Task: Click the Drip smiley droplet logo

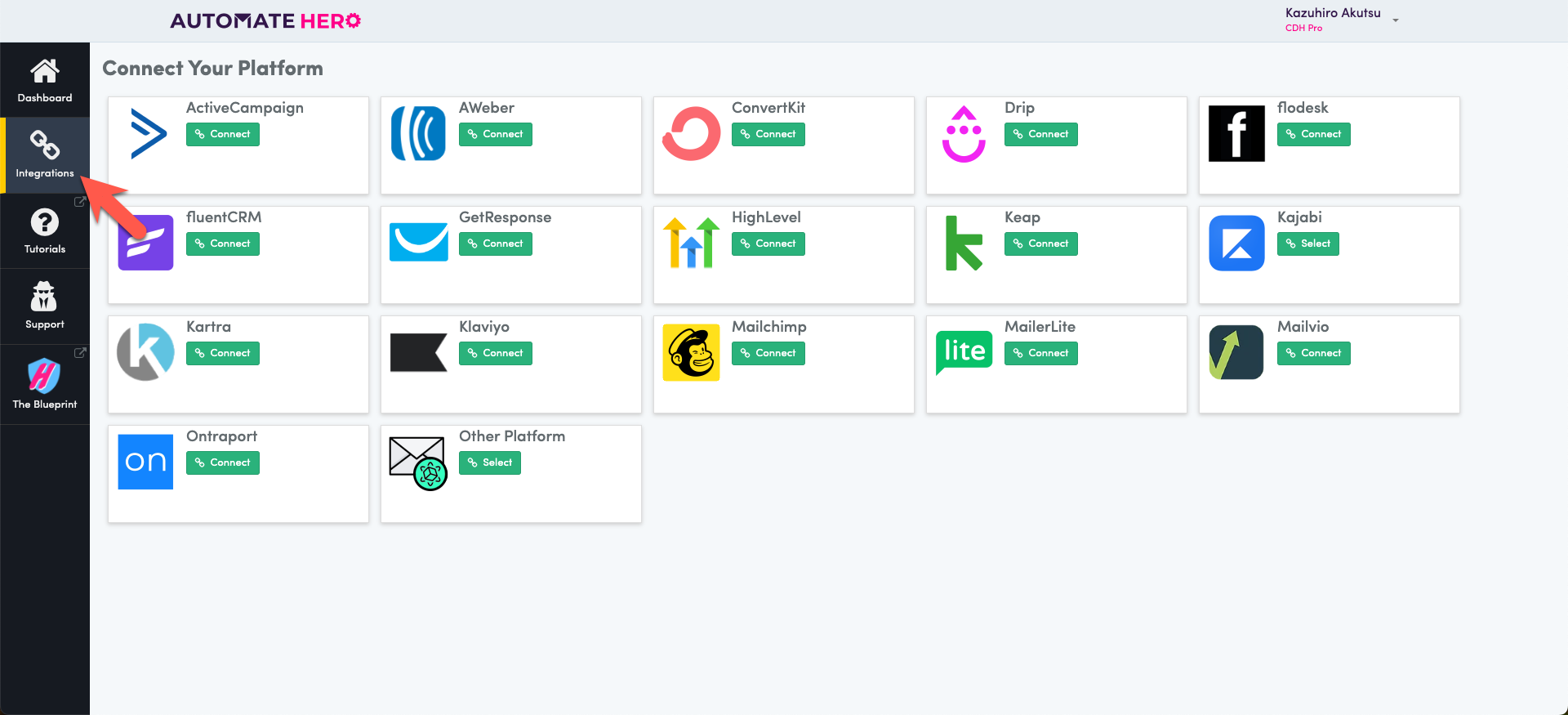Action: [964, 134]
